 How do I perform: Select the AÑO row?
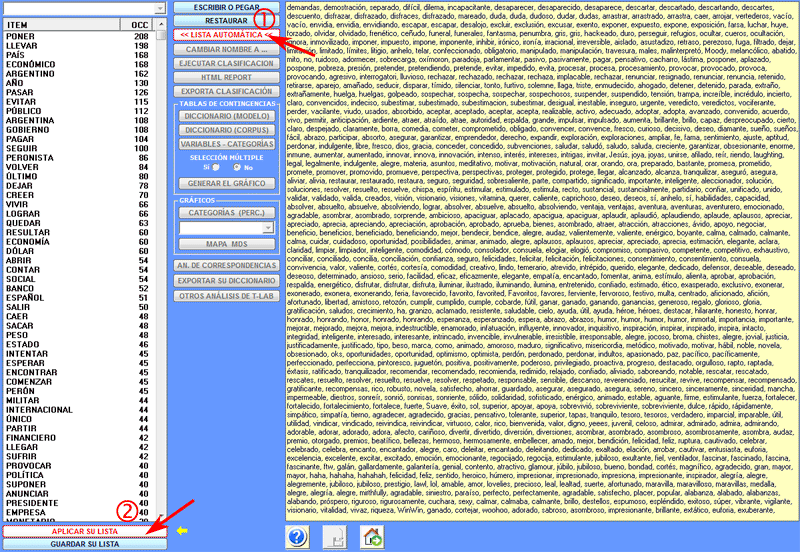(x=79, y=83)
